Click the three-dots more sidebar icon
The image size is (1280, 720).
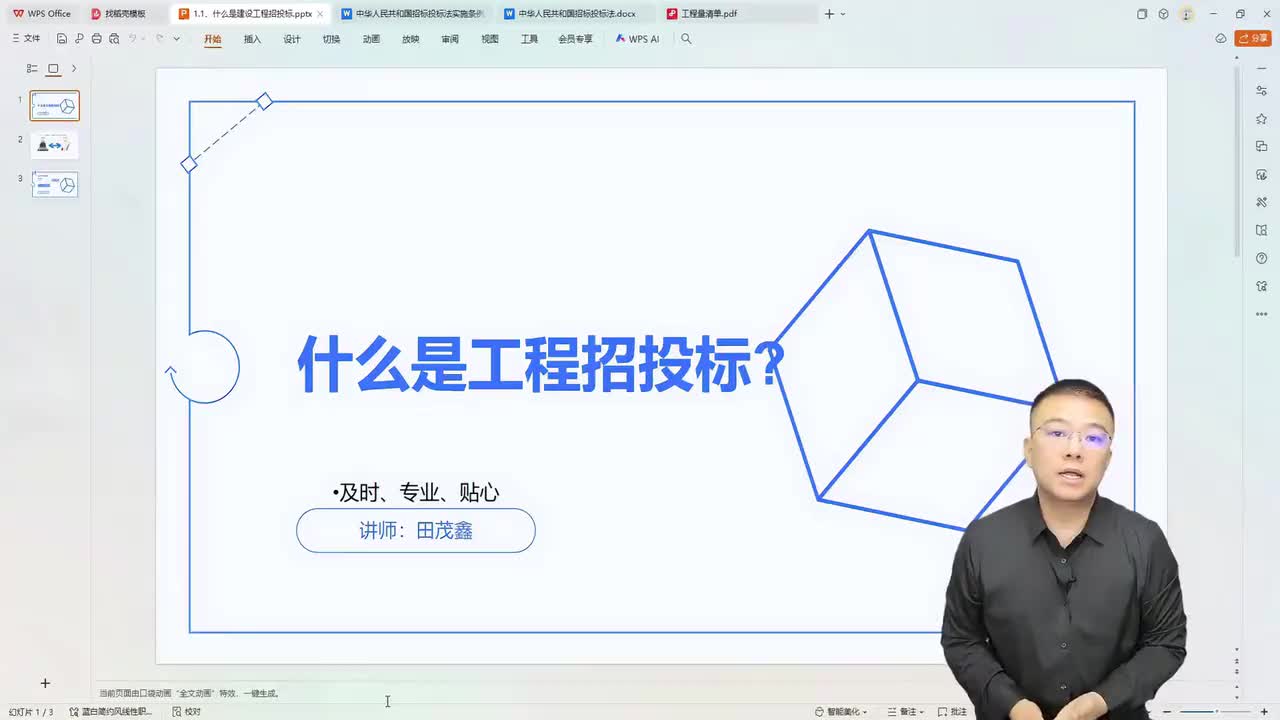(x=1262, y=314)
